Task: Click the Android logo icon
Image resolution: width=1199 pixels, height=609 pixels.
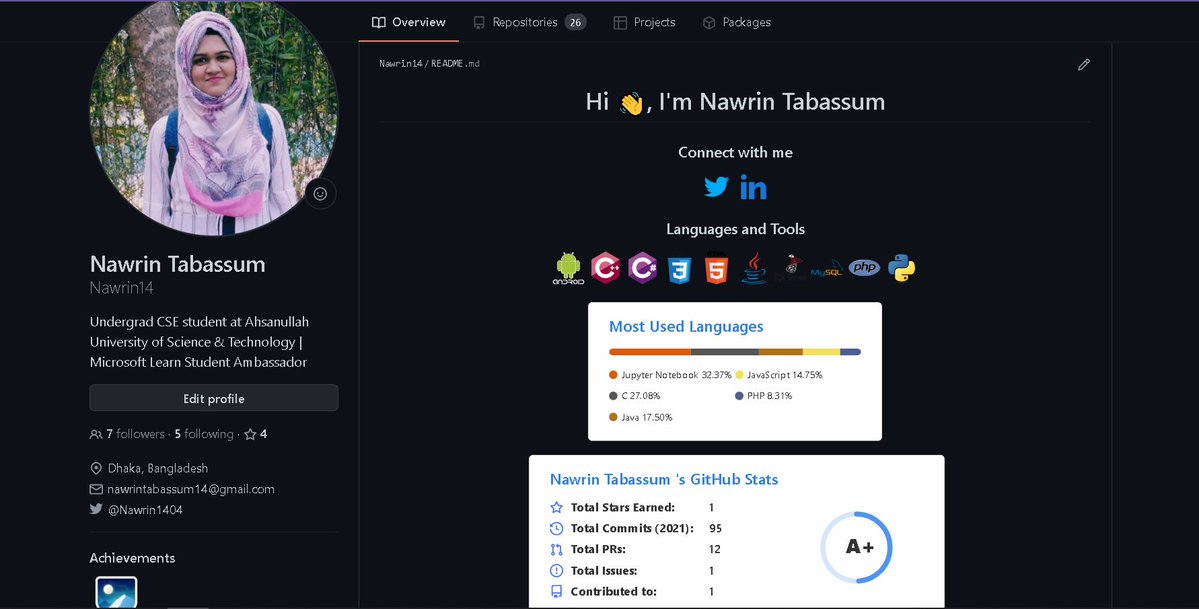Action: 568,268
